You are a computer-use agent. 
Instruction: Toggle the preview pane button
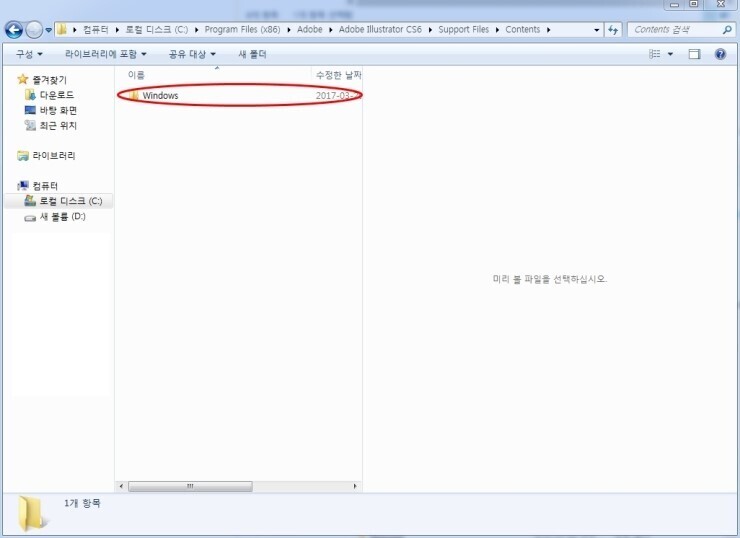(694, 54)
